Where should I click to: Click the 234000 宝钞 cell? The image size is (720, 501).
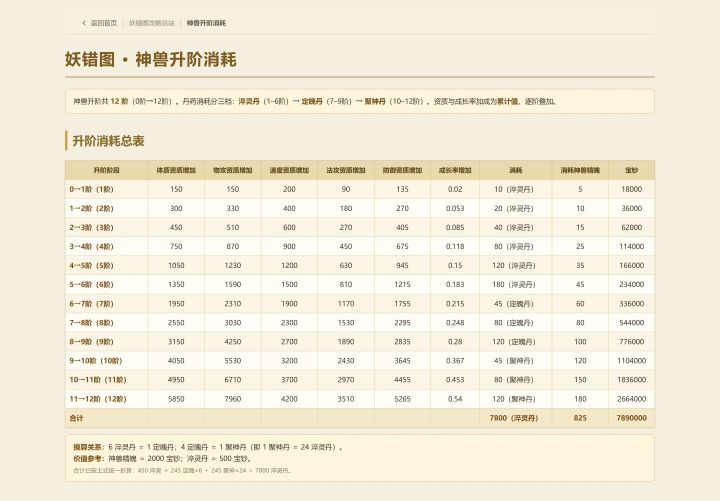632,285
